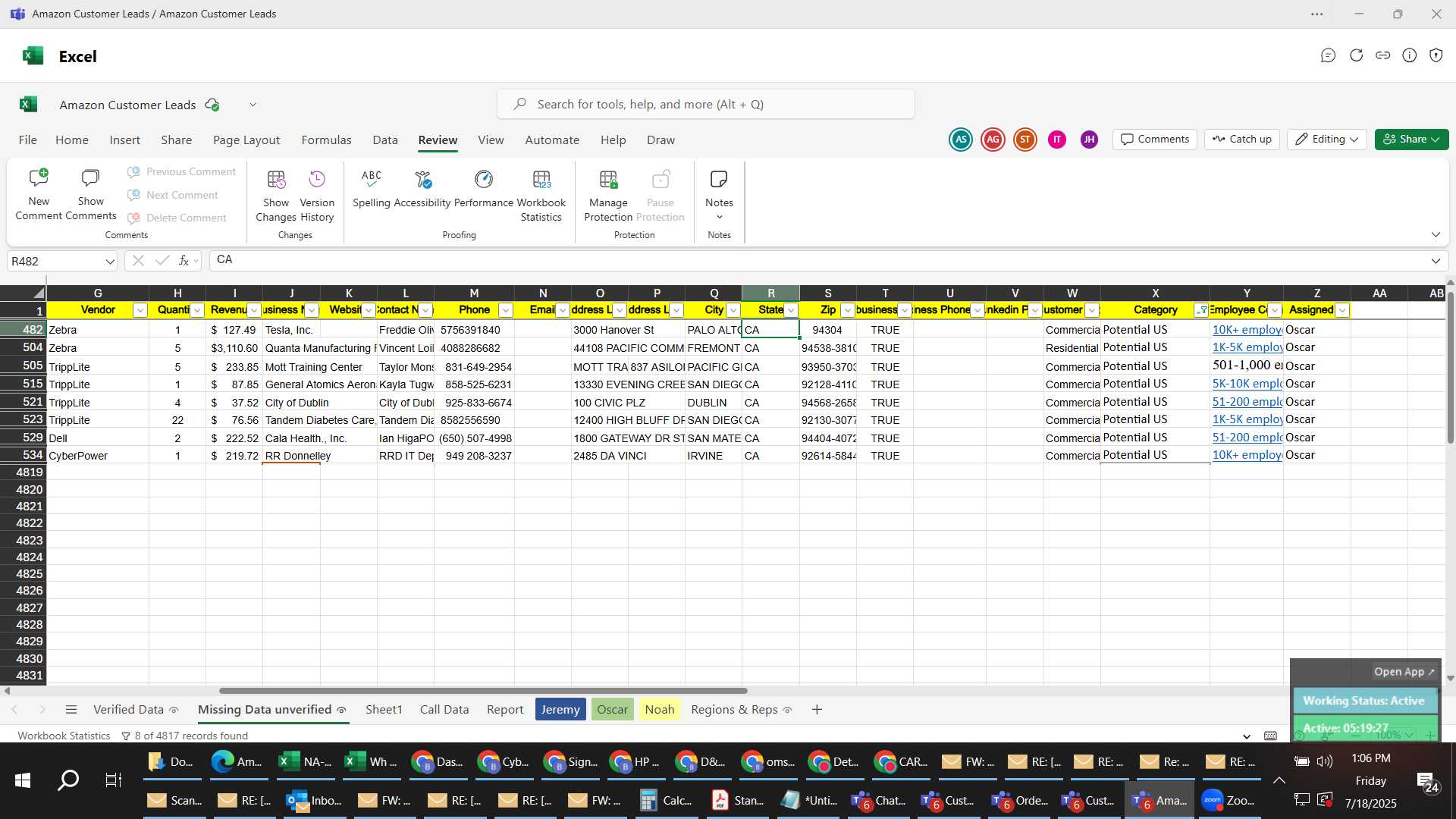
Task: Open the workbook title dropdown chevron
Action: (x=253, y=105)
